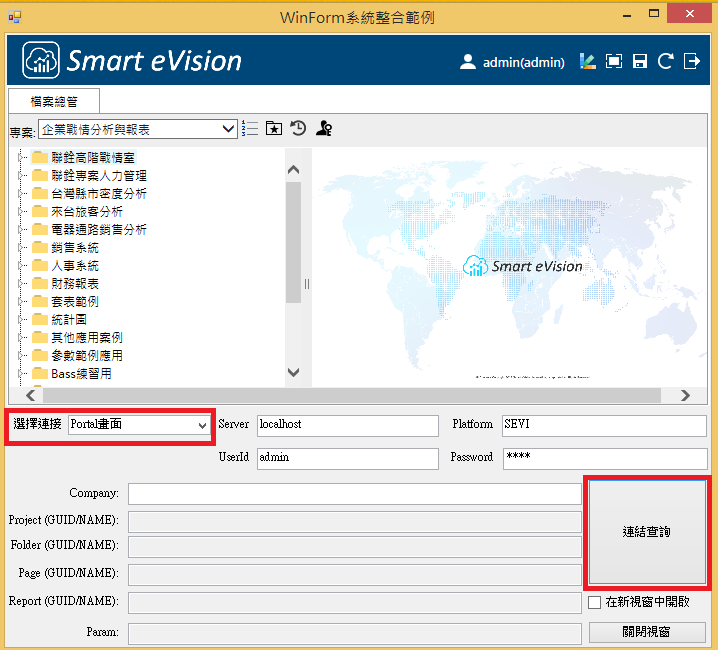Image resolution: width=721 pixels, height=654 pixels.
Task: Click folder icon of 聯銓高階戰情室
Action: click(x=40, y=158)
